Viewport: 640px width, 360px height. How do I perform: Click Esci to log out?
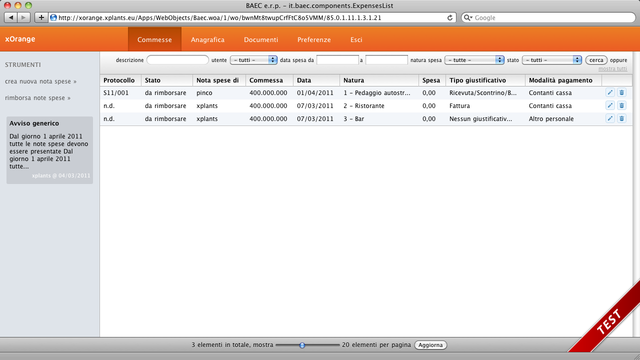356,40
